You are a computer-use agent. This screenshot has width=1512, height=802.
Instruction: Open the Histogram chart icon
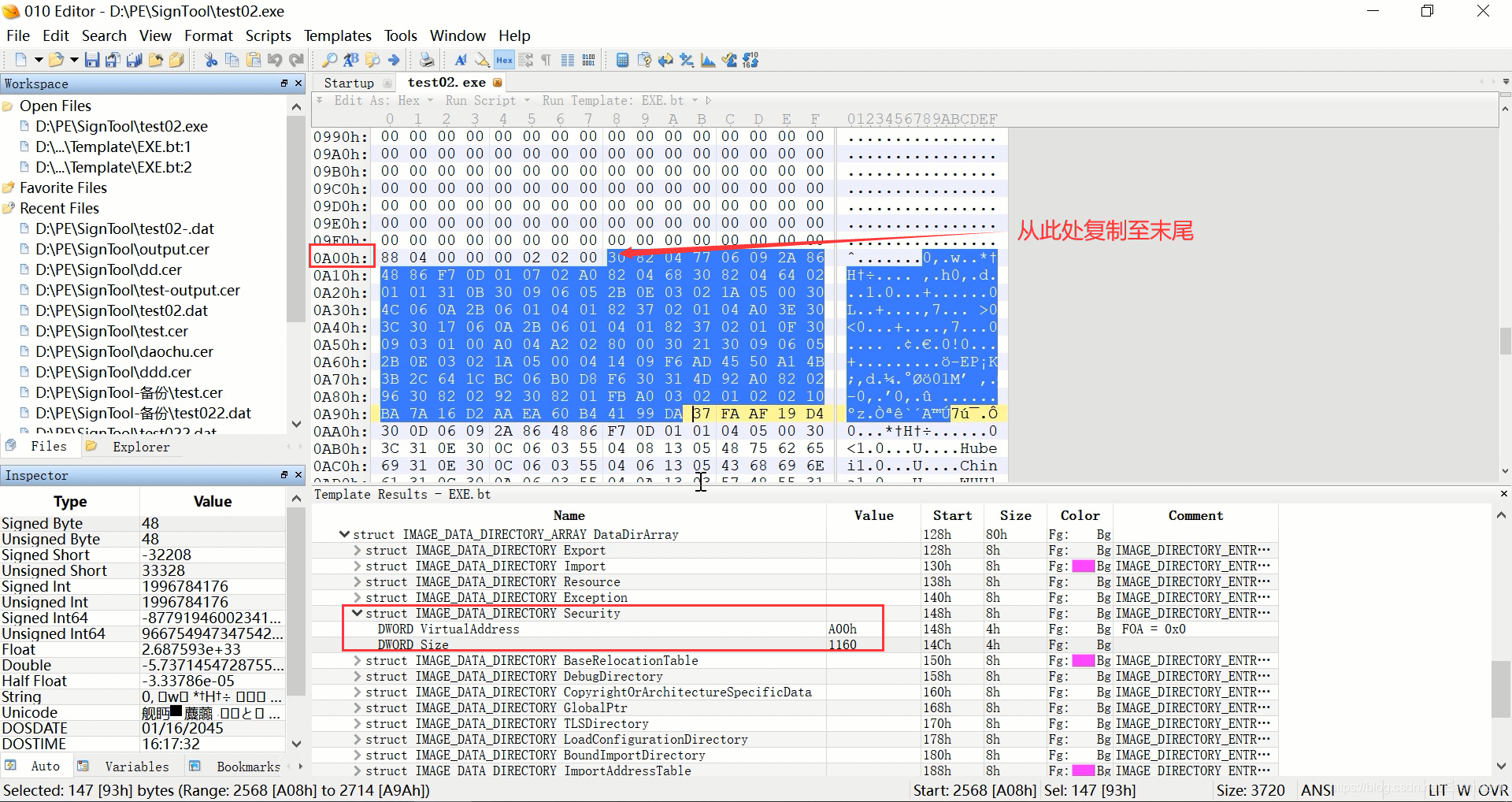click(708, 60)
